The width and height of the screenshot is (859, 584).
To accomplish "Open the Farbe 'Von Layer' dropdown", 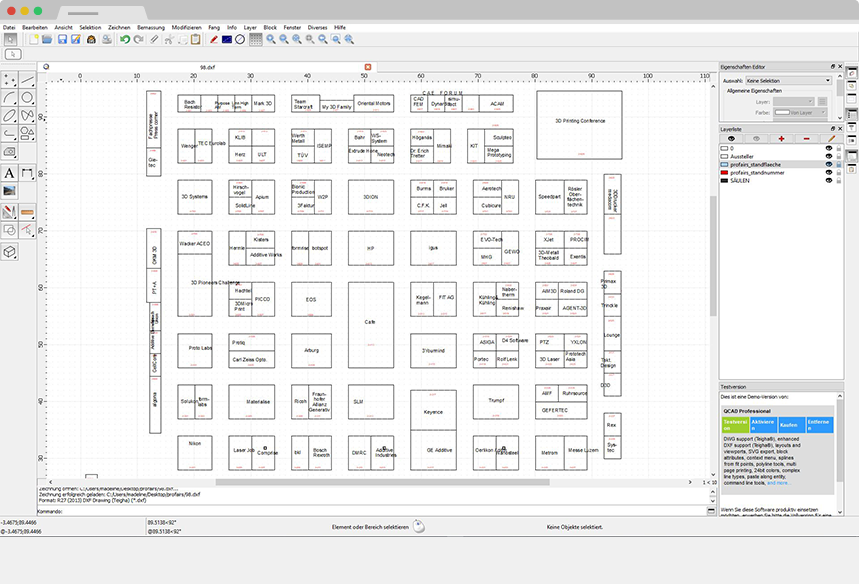I will point(800,112).
